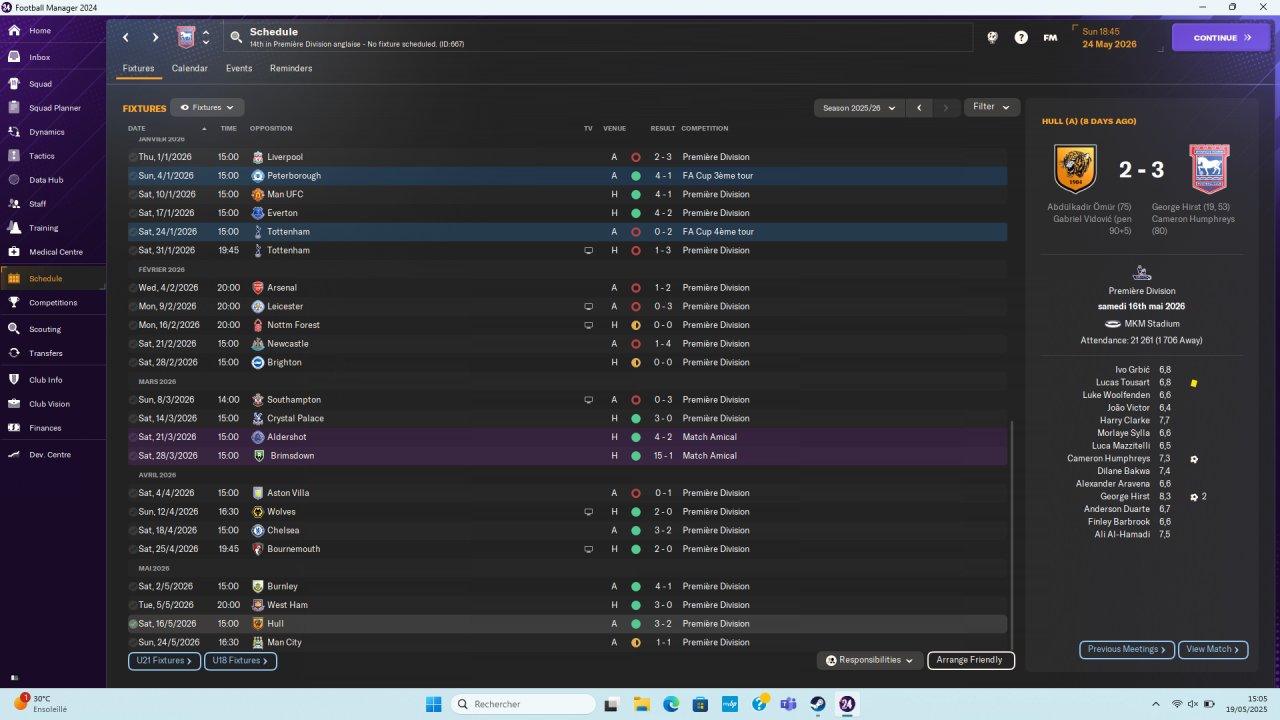
Task: Launch Steam from the taskbar
Action: (818, 704)
